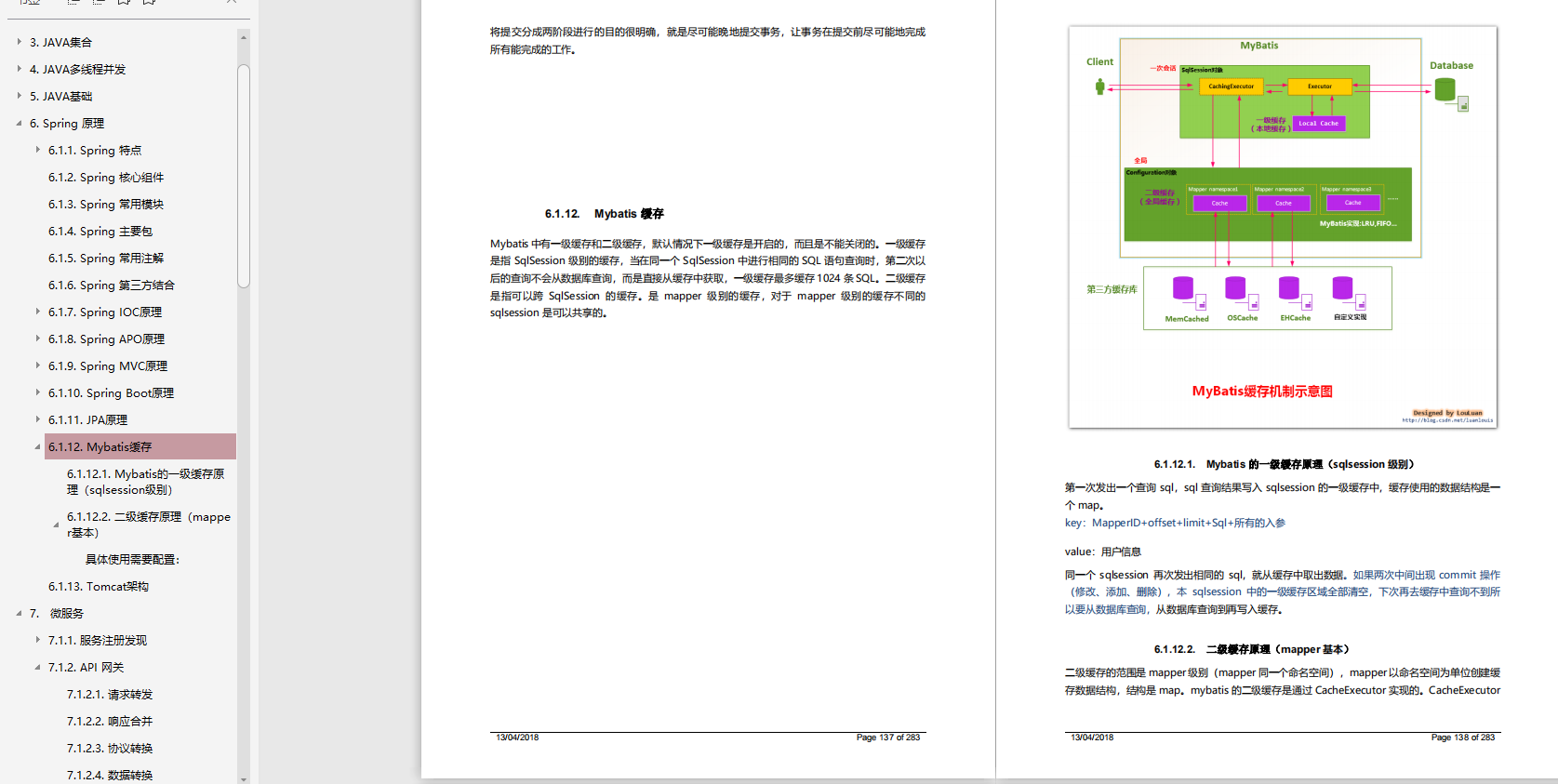Expand the '6.1.11. JPA原理' bookmark

pos(37,419)
